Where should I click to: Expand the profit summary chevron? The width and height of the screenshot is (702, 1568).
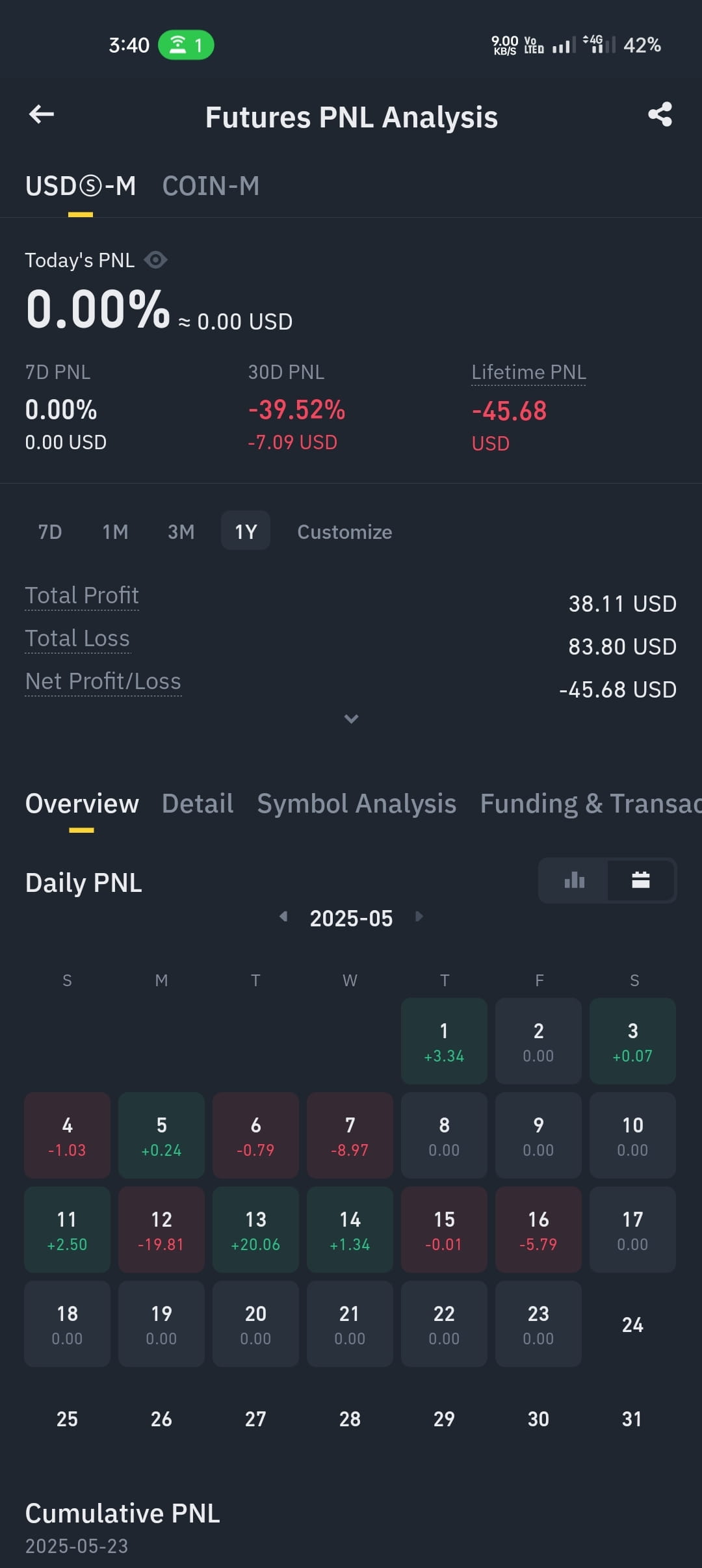pyautogui.click(x=351, y=718)
